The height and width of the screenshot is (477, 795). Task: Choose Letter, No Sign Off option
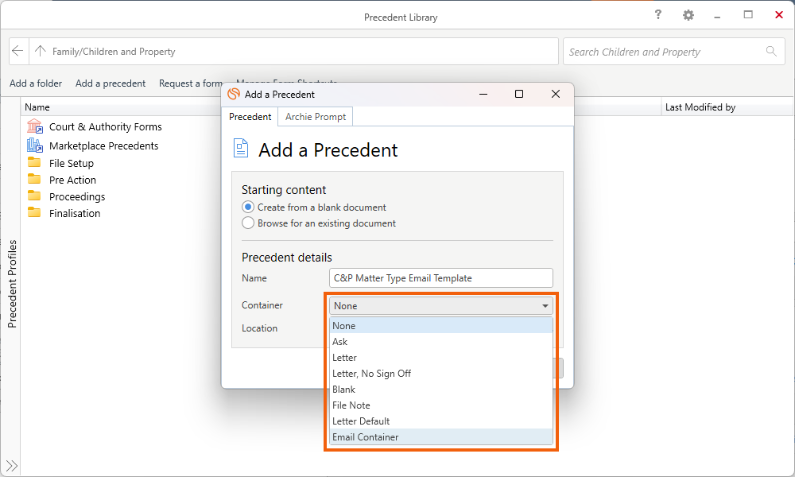(x=371, y=373)
